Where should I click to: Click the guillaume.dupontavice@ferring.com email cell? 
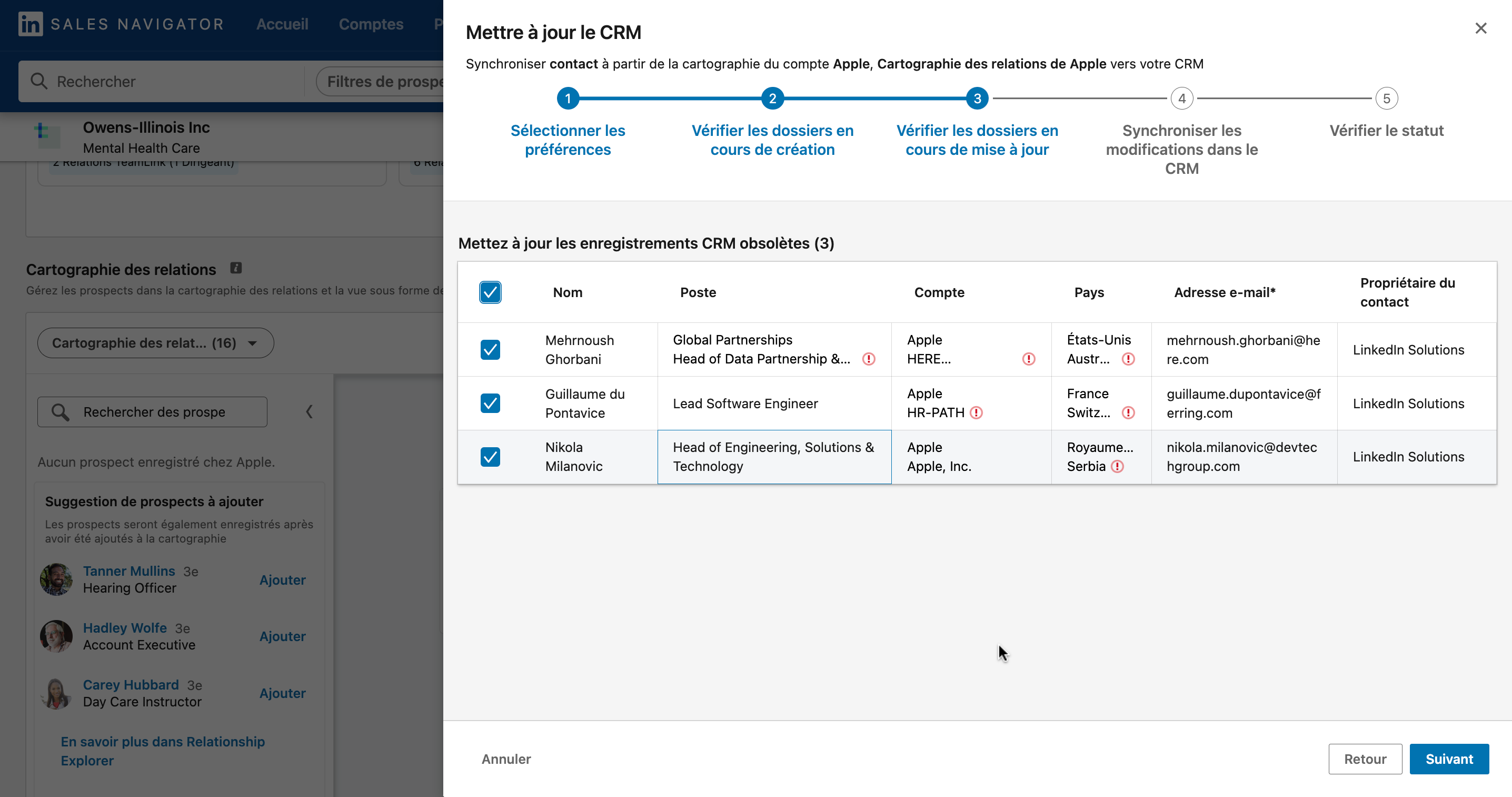tap(1244, 404)
